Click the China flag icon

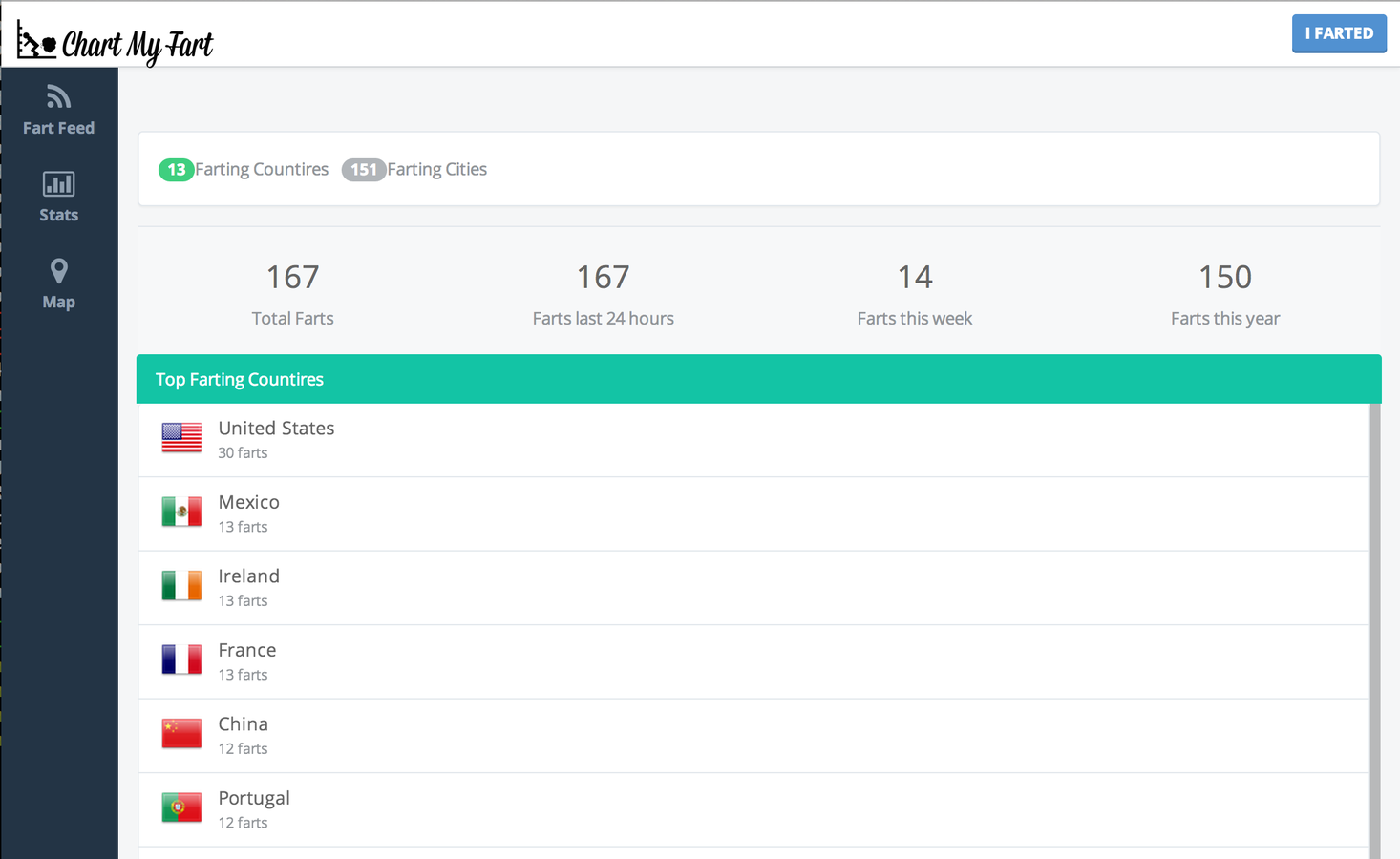[181, 734]
